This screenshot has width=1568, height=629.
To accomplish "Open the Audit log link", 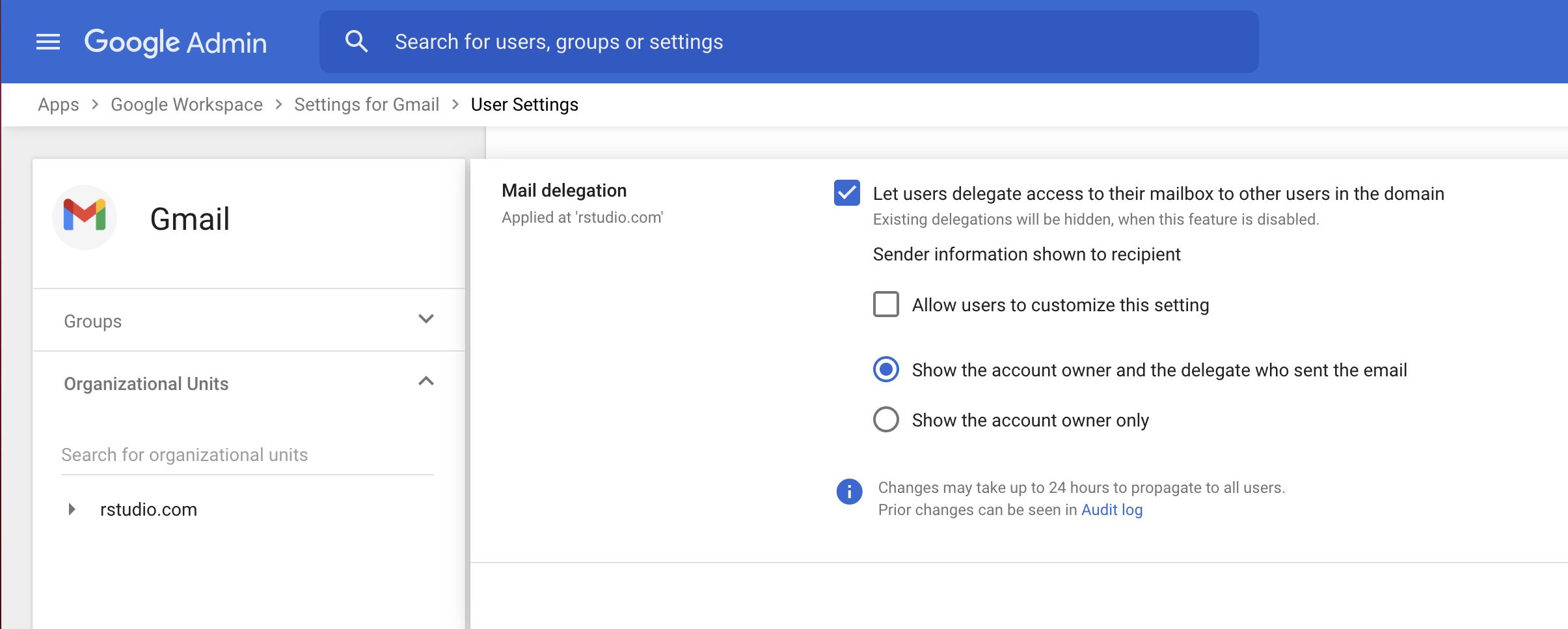I will coord(1112,510).
